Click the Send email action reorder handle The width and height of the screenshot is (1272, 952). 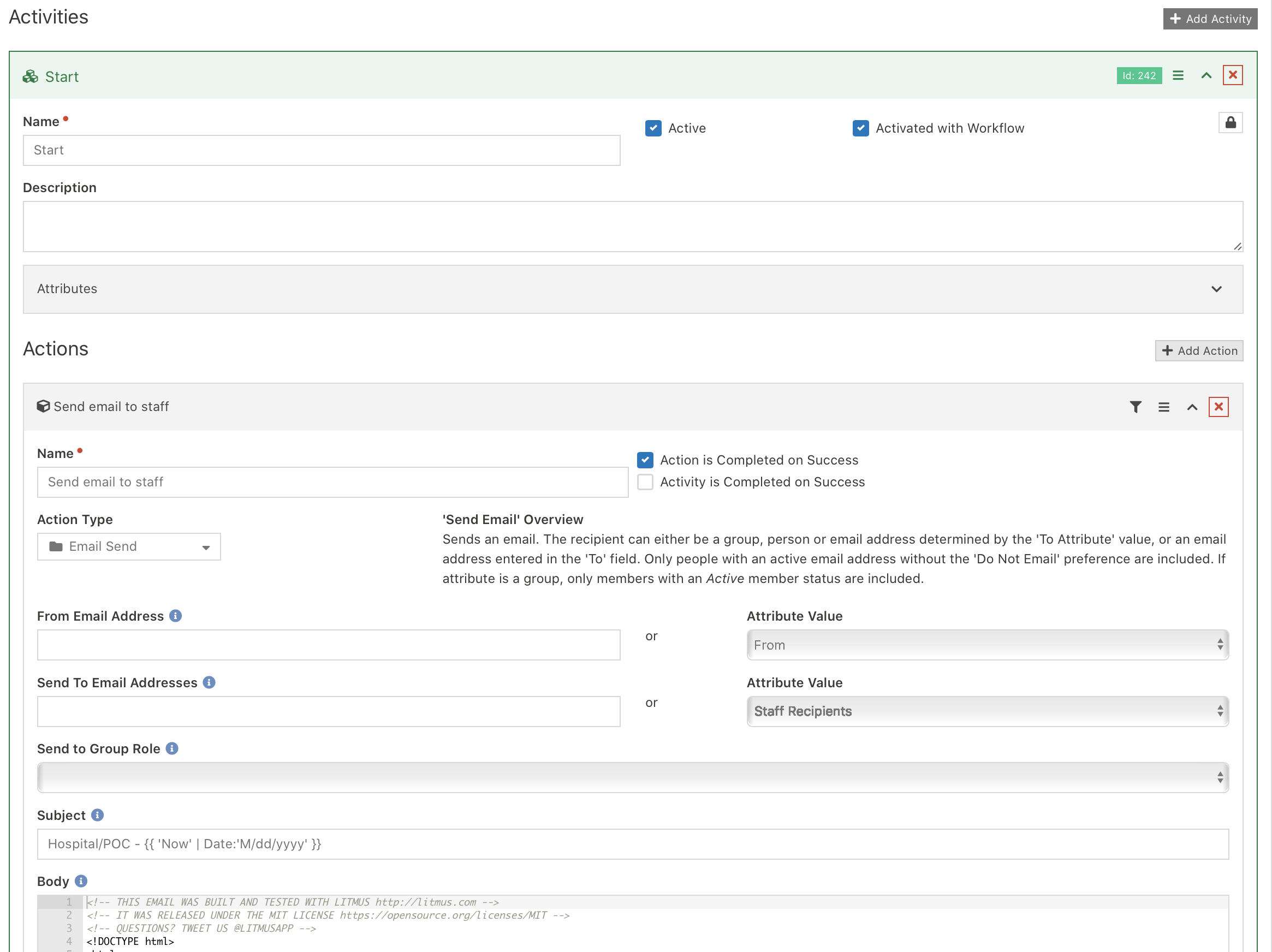[x=1163, y=407]
